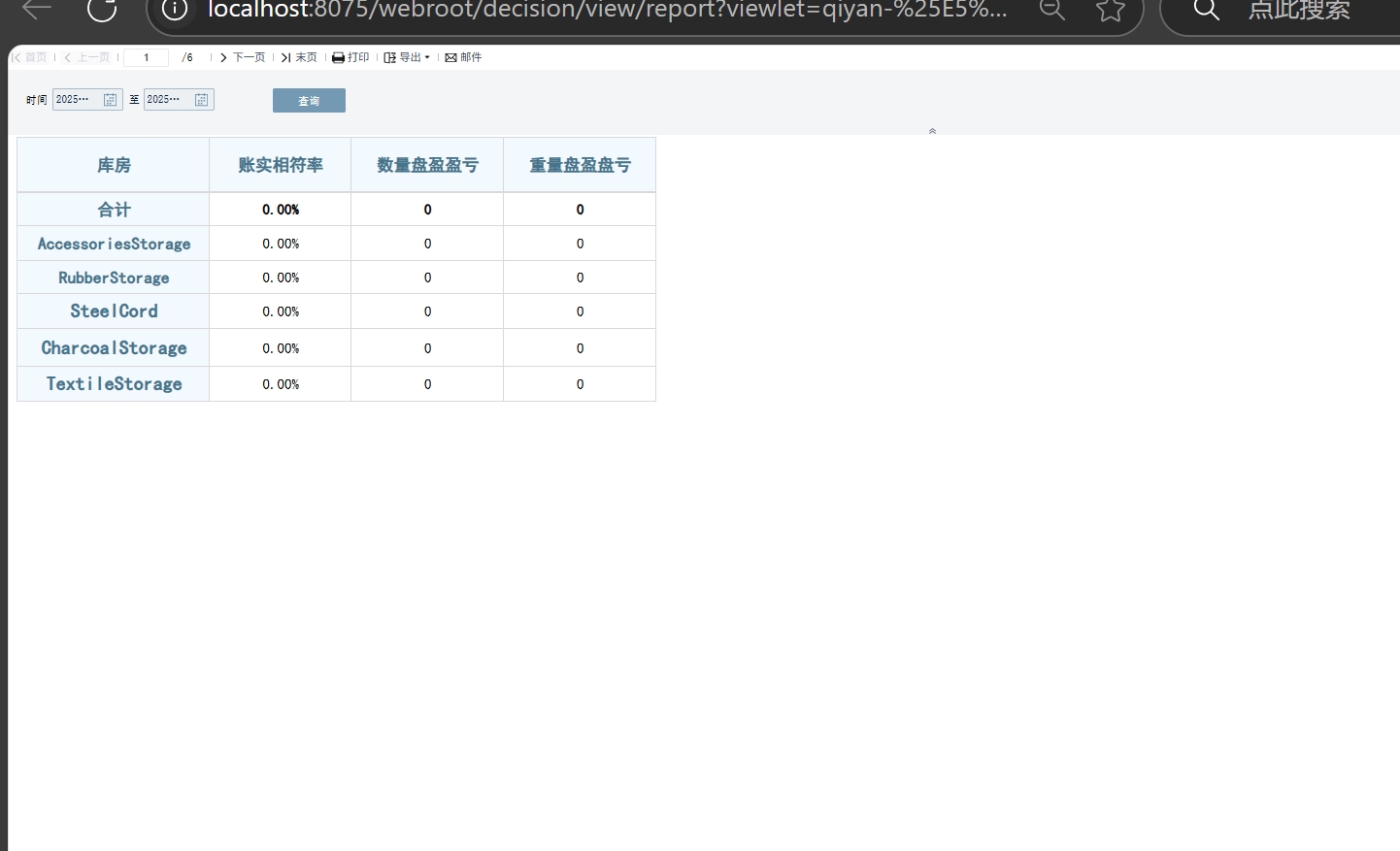Click 0.00% in the 合计 row
The width and height of the screenshot is (1400, 851).
pyautogui.click(x=281, y=210)
